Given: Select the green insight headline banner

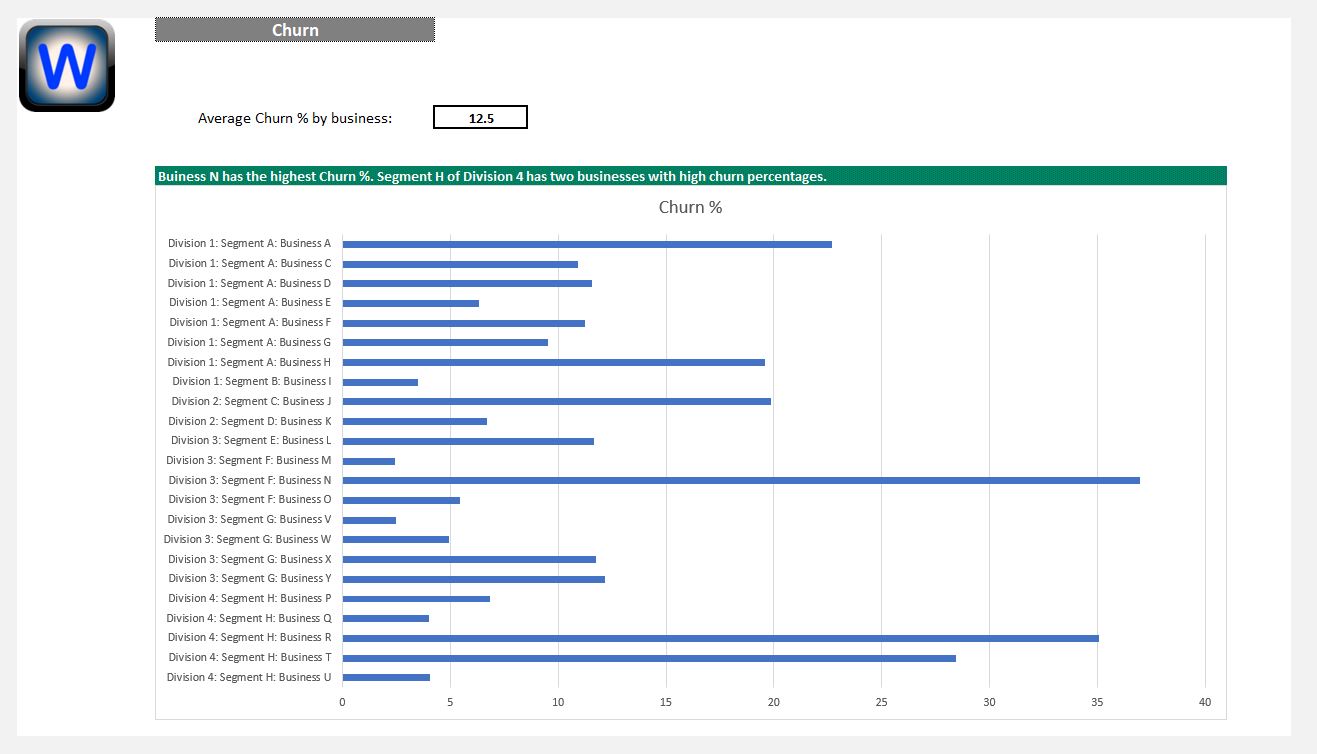Looking at the screenshot, I should (x=690, y=176).
